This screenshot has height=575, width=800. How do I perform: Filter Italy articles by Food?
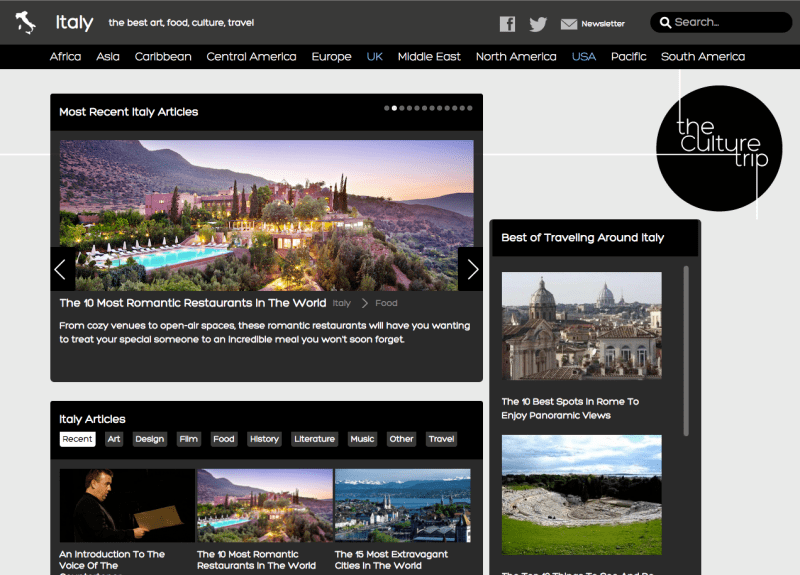click(224, 439)
